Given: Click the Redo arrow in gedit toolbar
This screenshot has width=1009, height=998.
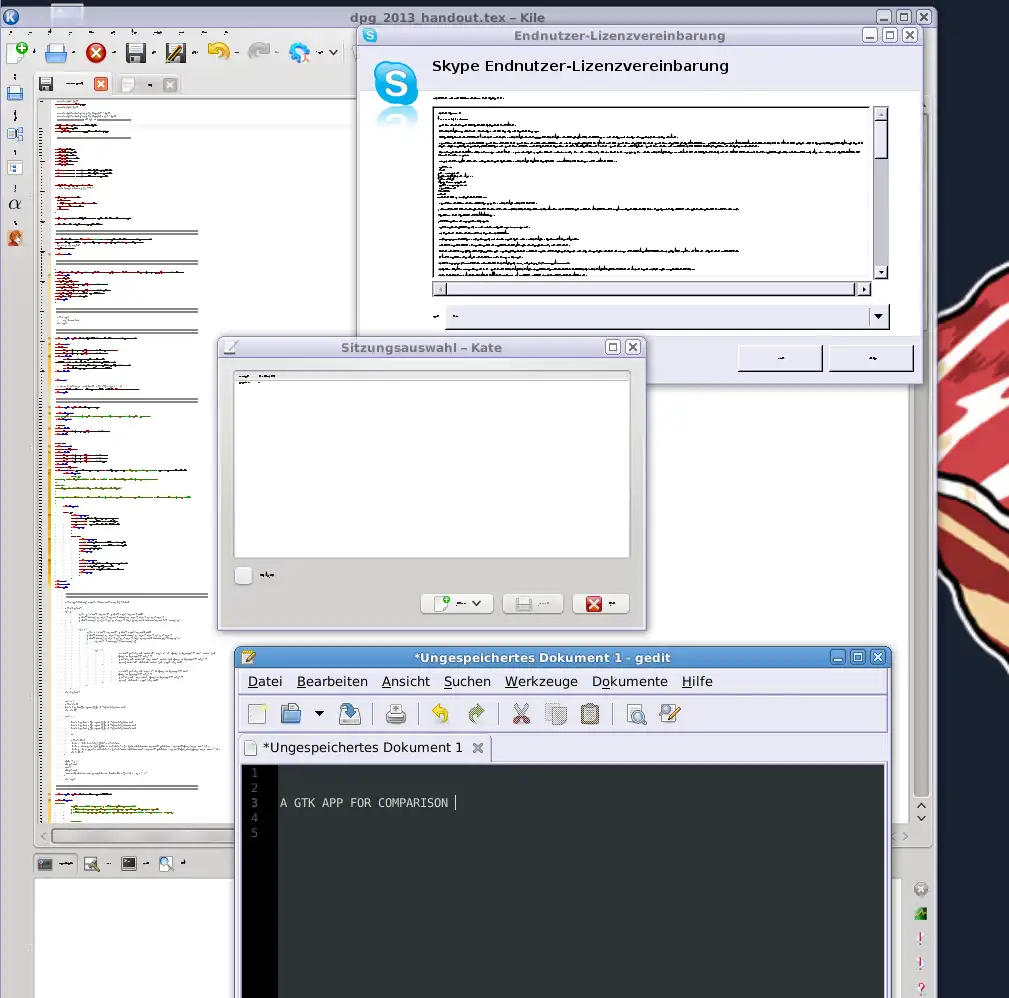Looking at the screenshot, I should (x=476, y=714).
